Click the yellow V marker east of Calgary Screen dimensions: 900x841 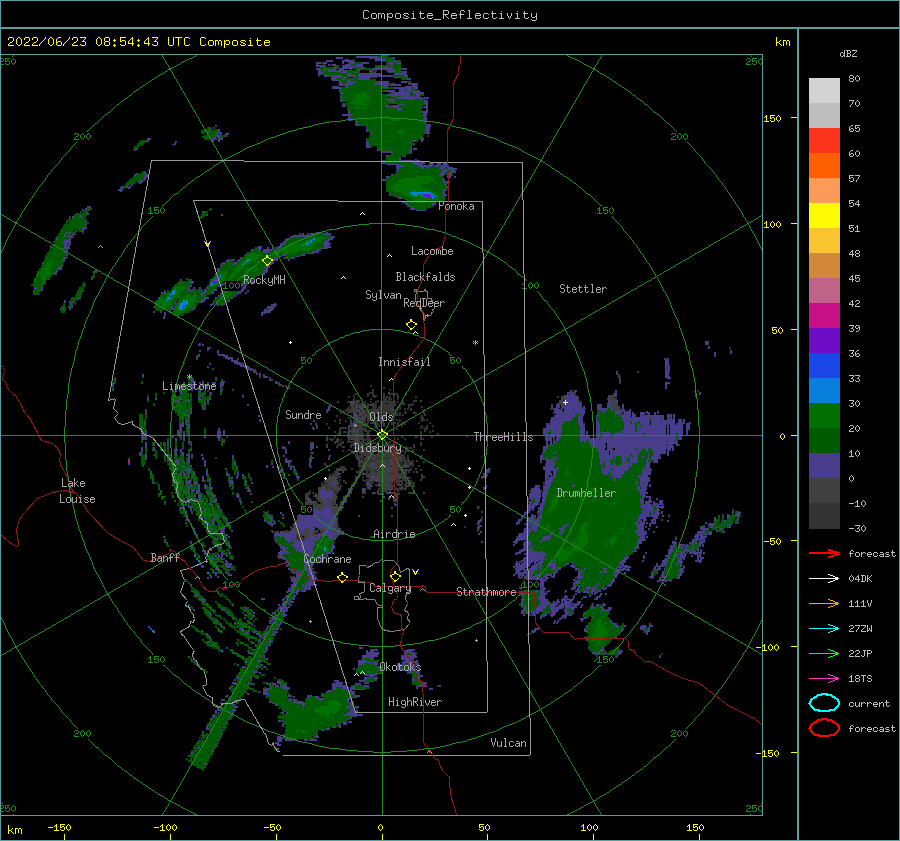(x=415, y=572)
